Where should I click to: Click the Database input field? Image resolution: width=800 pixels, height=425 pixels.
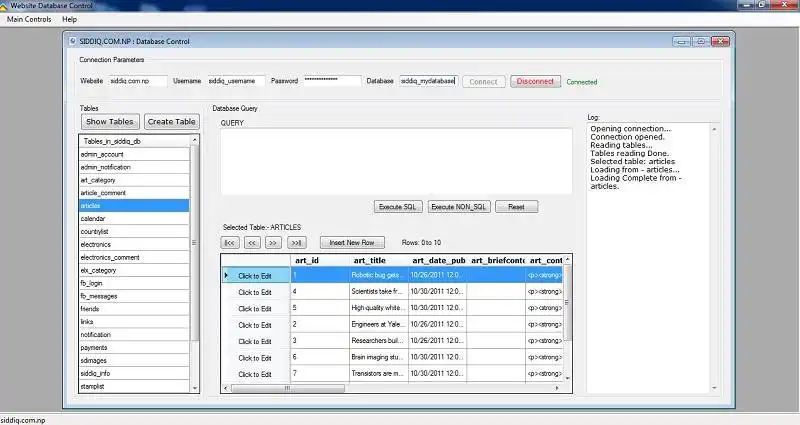(428, 81)
